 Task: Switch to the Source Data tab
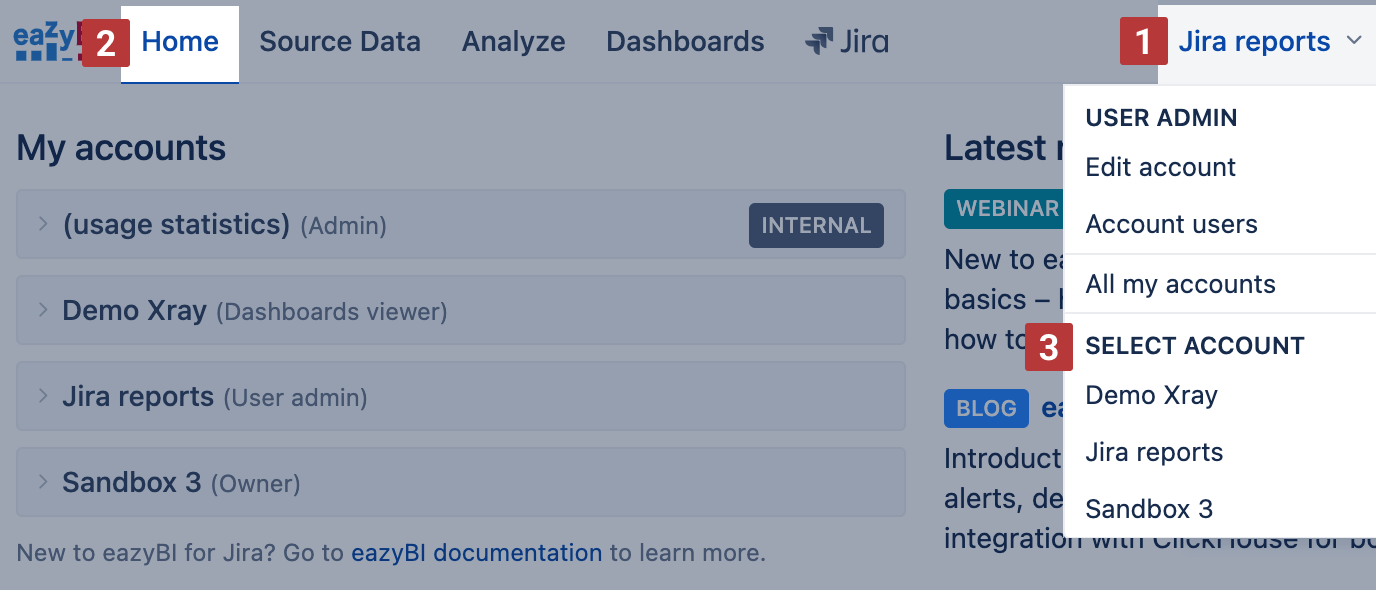coord(340,42)
